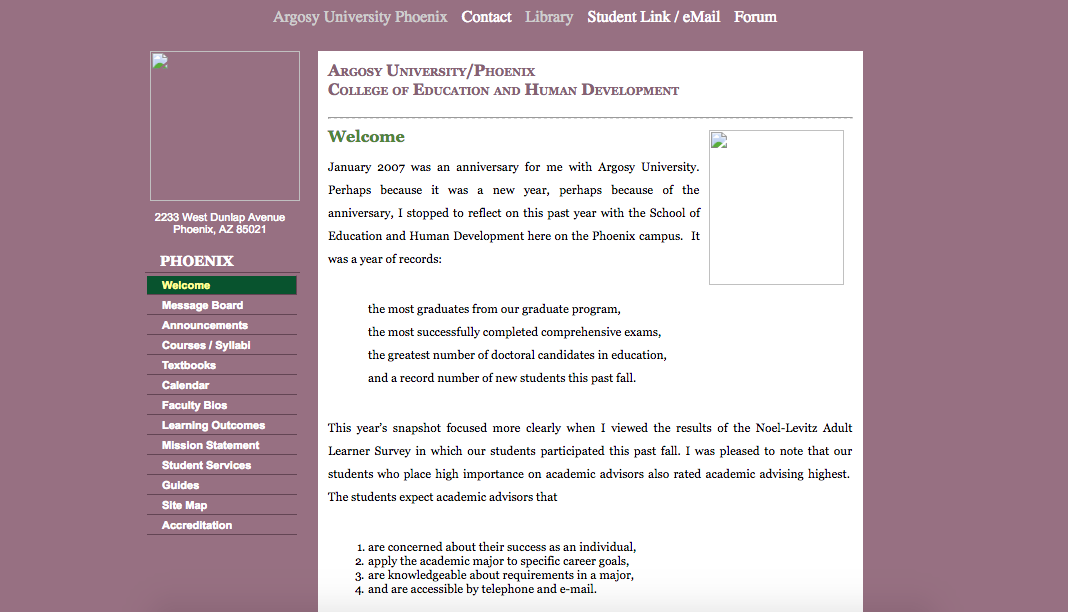Image resolution: width=1068 pixels, height=612 pixels.
Task: Click list item 'apply the academic major'
Action: (x=499, y=561)
